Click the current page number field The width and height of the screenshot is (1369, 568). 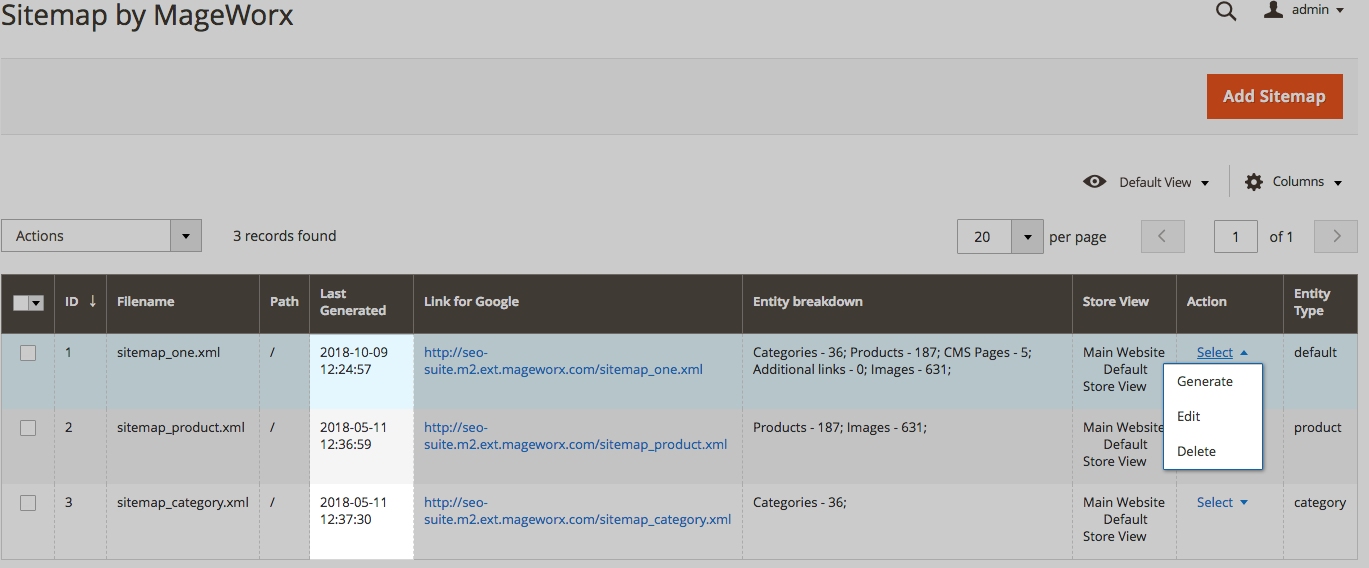[1236, 237]
